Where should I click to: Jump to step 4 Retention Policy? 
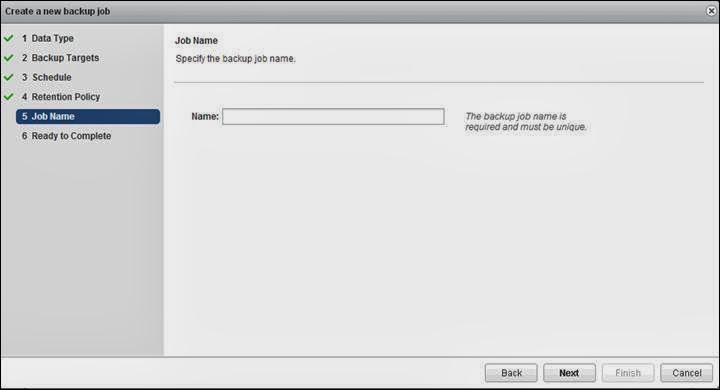(x=61, y=97)
